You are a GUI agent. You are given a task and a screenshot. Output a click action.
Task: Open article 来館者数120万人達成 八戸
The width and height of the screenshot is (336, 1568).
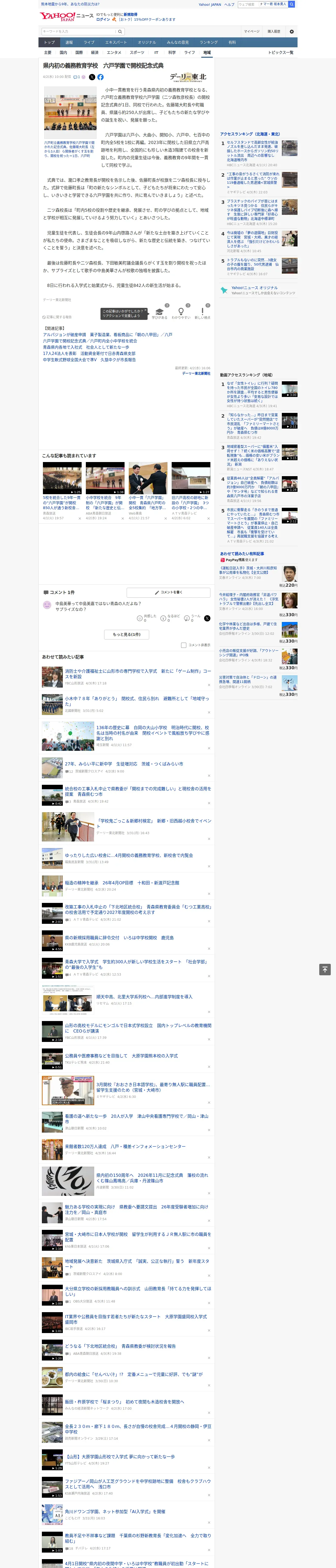(x=125, y=1146)
